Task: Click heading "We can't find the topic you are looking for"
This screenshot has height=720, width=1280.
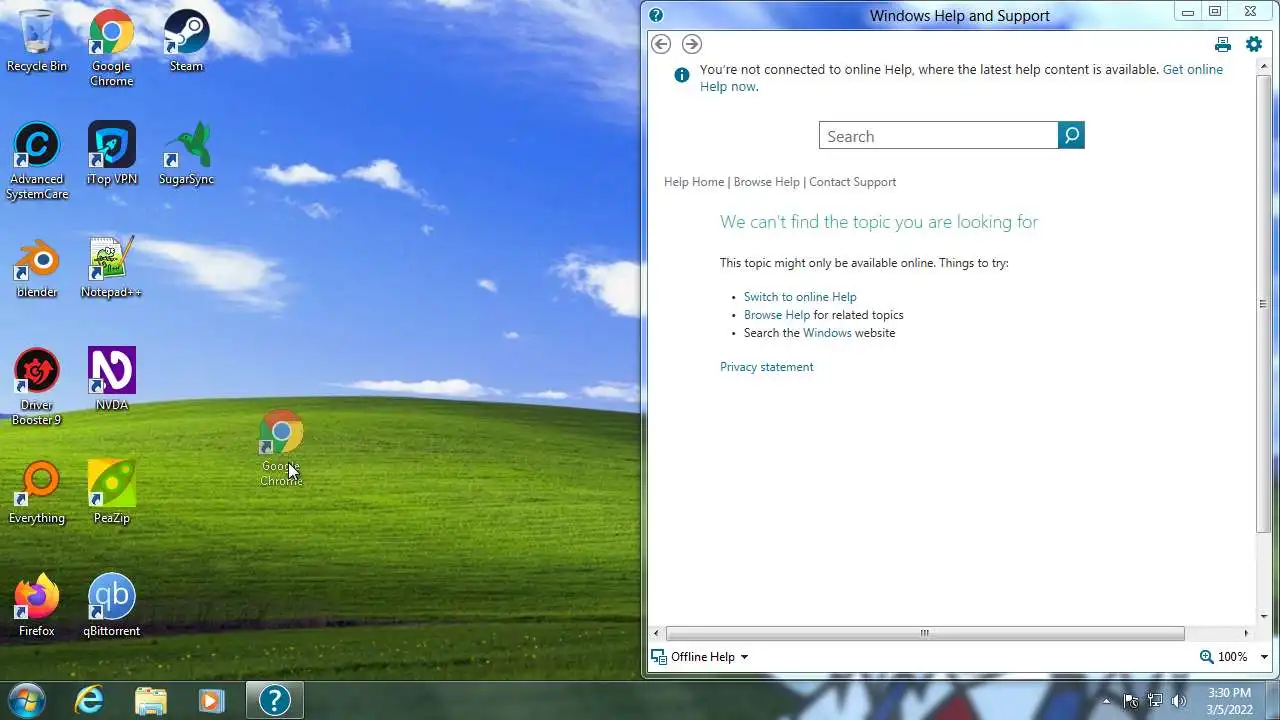Action: 879,222
